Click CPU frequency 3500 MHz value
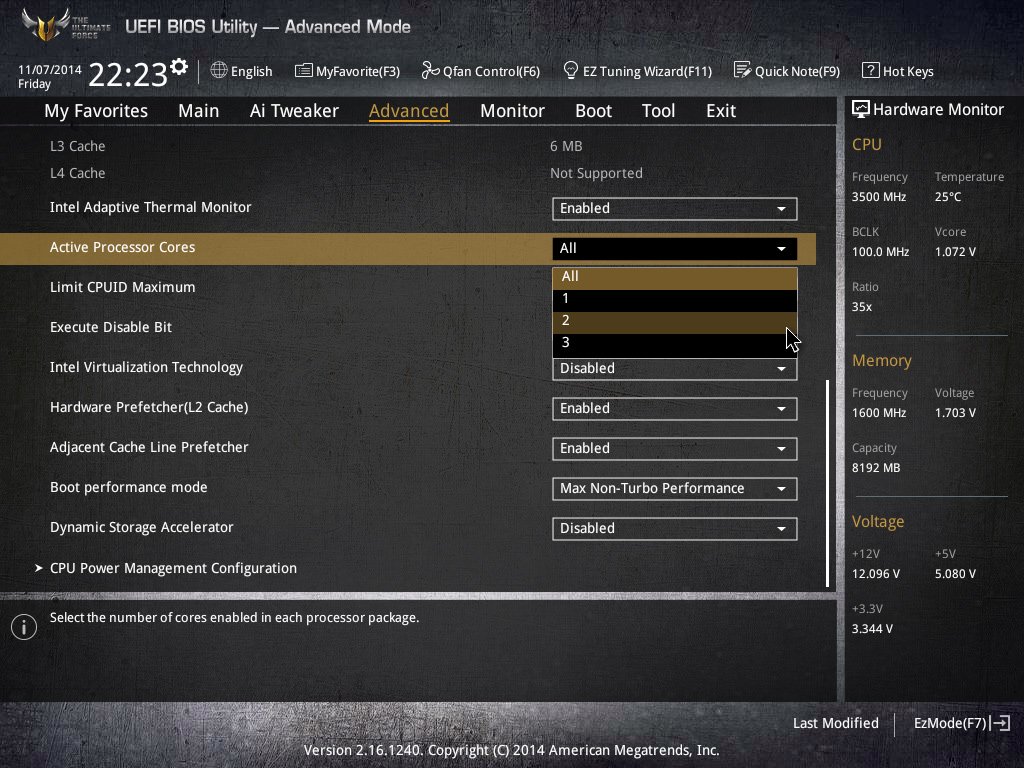Screen dimensions: 1024x768 (879, 197)
